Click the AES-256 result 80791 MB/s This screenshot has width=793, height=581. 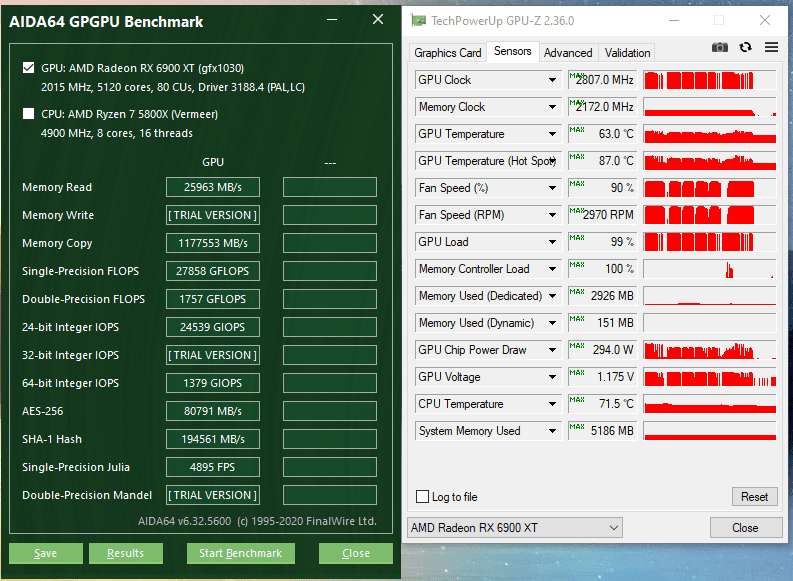click(x=213, y=411)
